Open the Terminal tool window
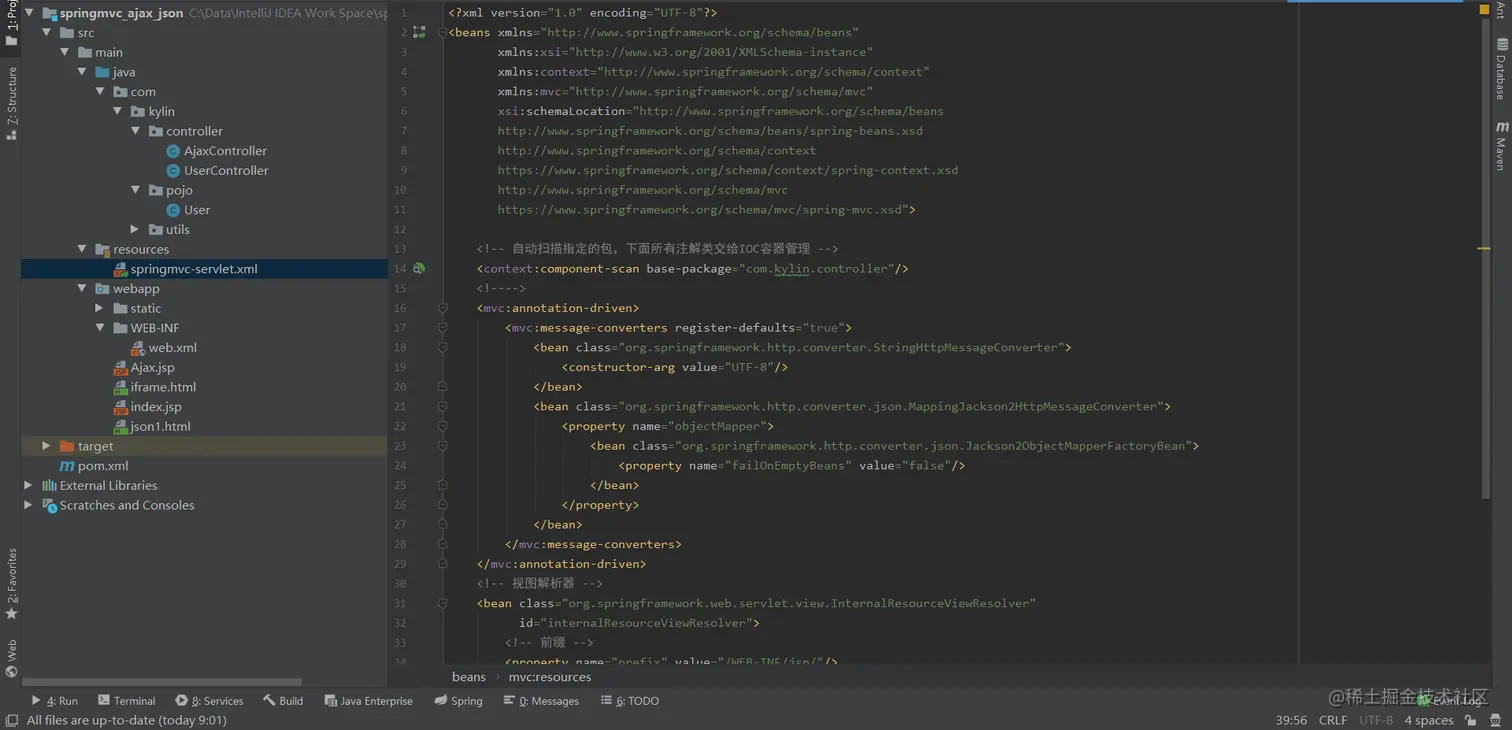1512x730 pixels. coord(126,701)
